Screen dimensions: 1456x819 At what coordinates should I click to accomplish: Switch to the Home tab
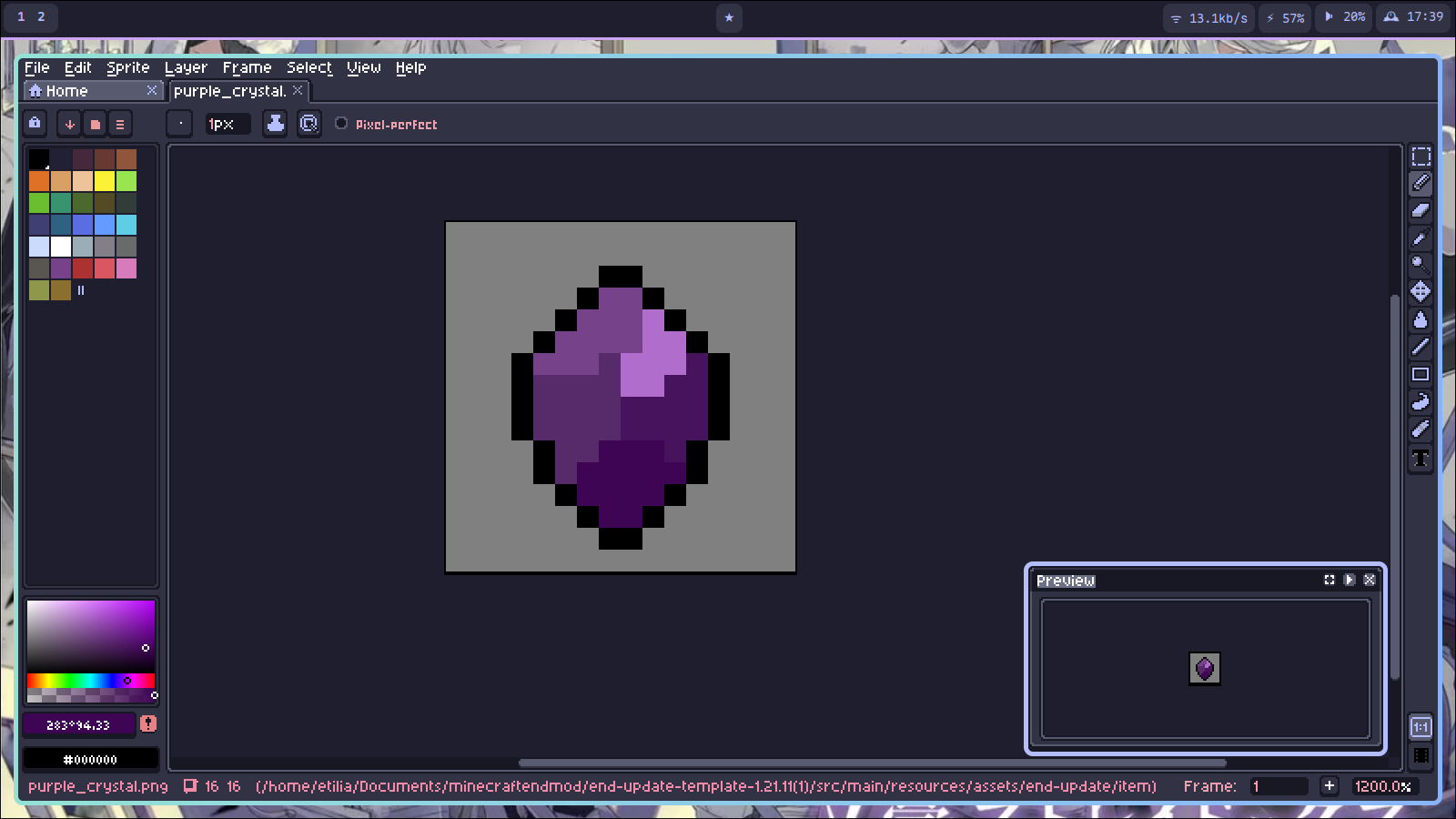click(66, 91)
